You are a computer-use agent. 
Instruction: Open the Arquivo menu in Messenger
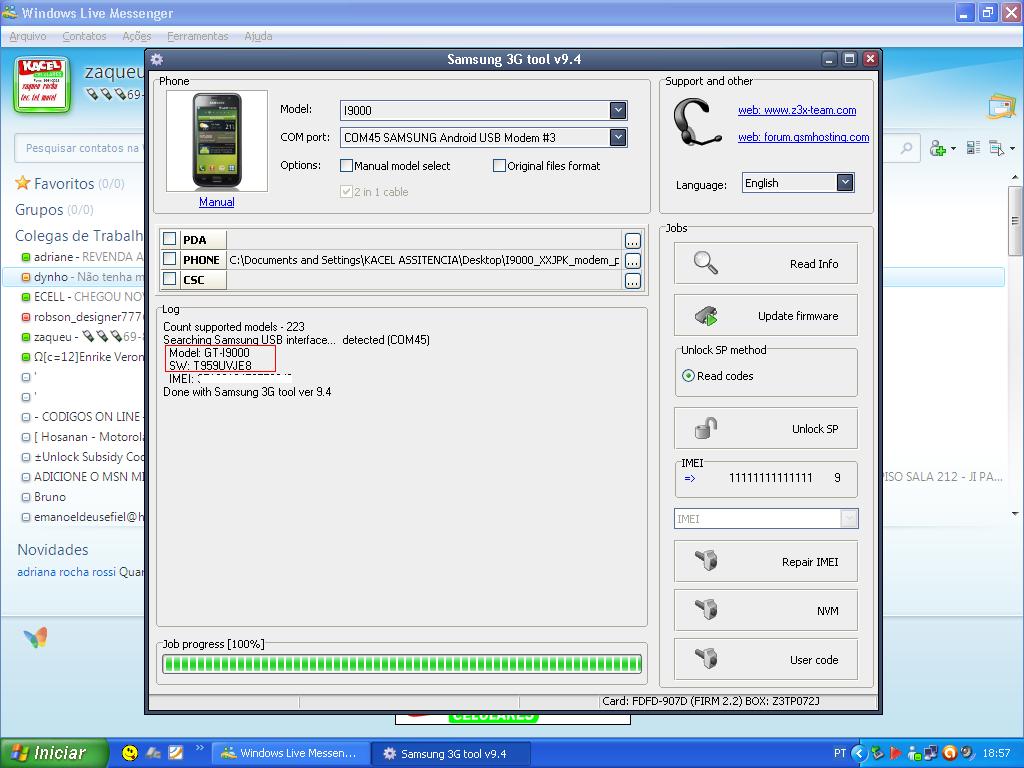[27, 37]
